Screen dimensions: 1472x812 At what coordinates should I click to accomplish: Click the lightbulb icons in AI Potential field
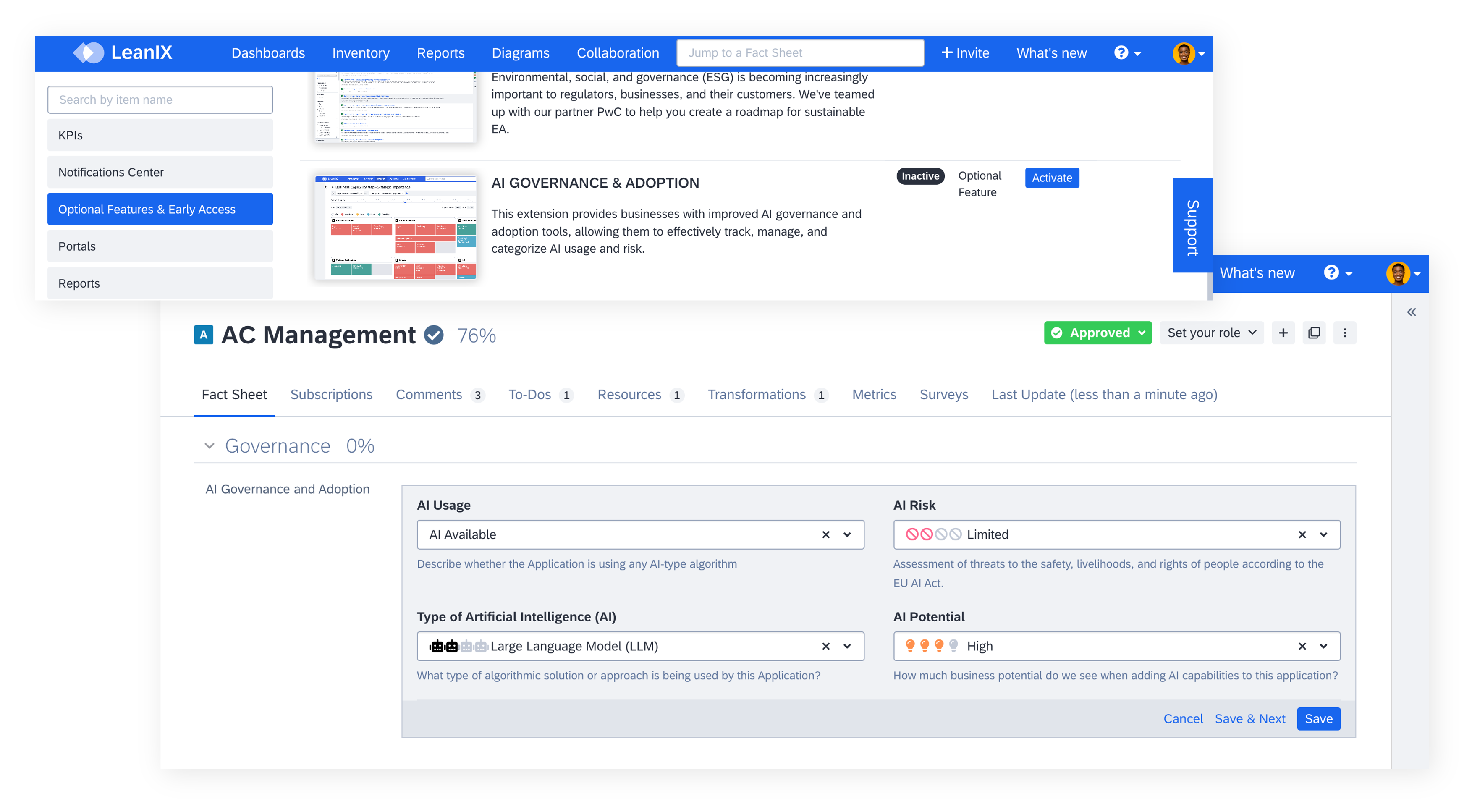pyautogui.click(x=932, y=646)
